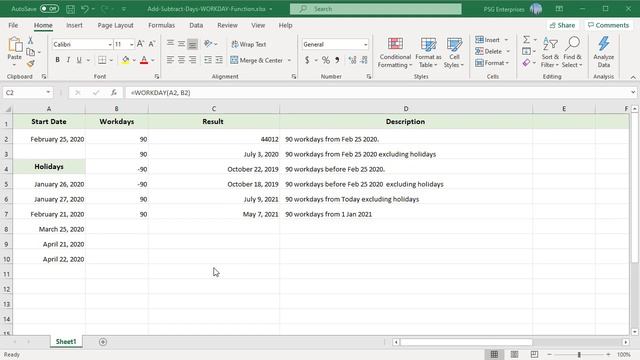Toggle Italic formatting
640x360 pixels.
[x=68, y=60]
